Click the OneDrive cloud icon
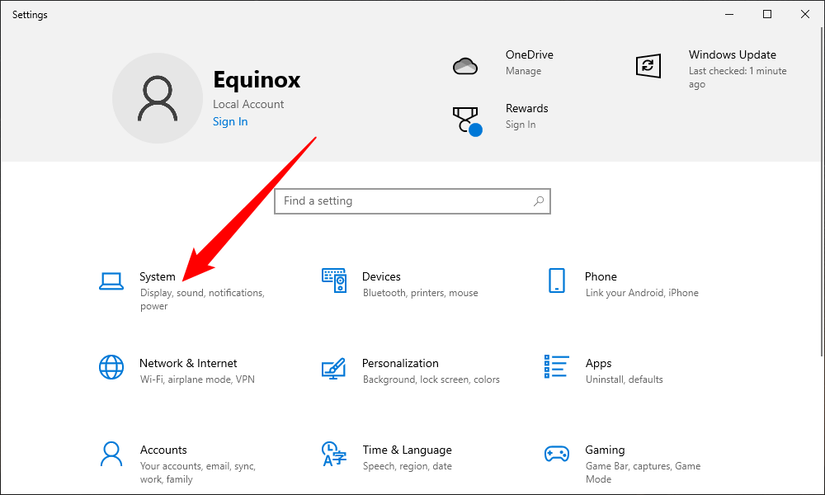This screenshot has width=825, height=495. [465, 66]
